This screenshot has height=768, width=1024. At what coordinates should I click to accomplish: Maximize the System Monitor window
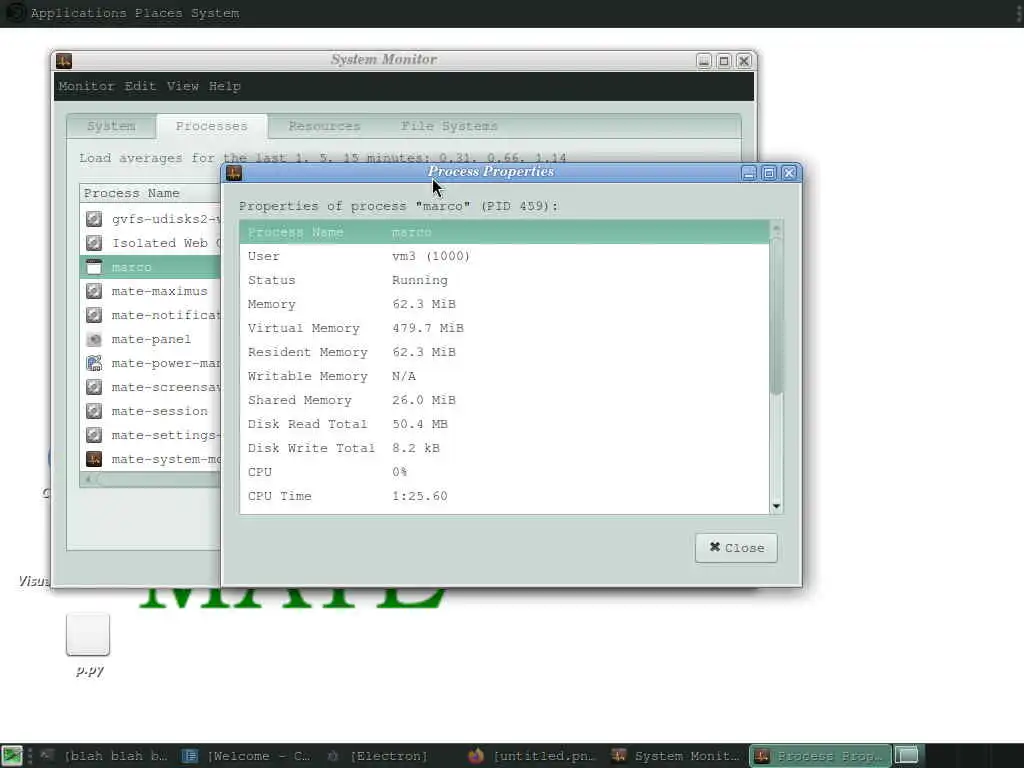click(724, 61)
